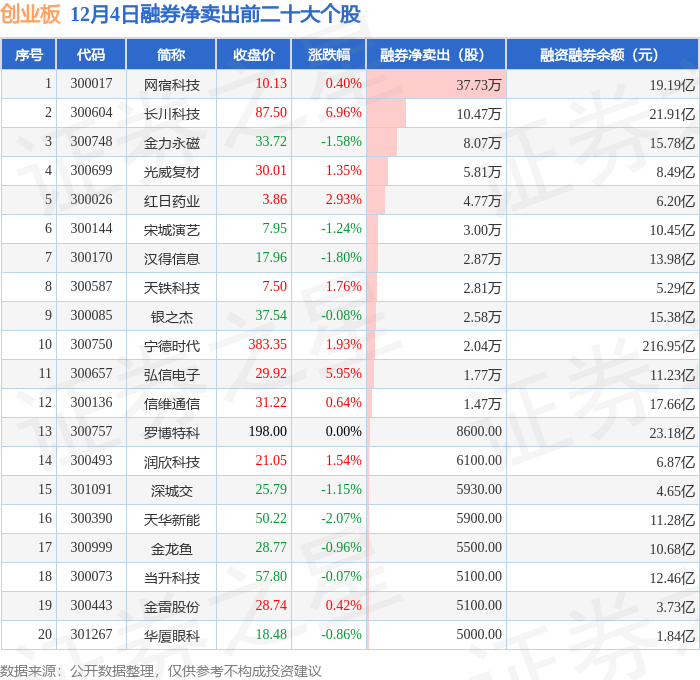Select stock name 华厦眼科
Screen dimensions: 700x680
click(171, 636)
